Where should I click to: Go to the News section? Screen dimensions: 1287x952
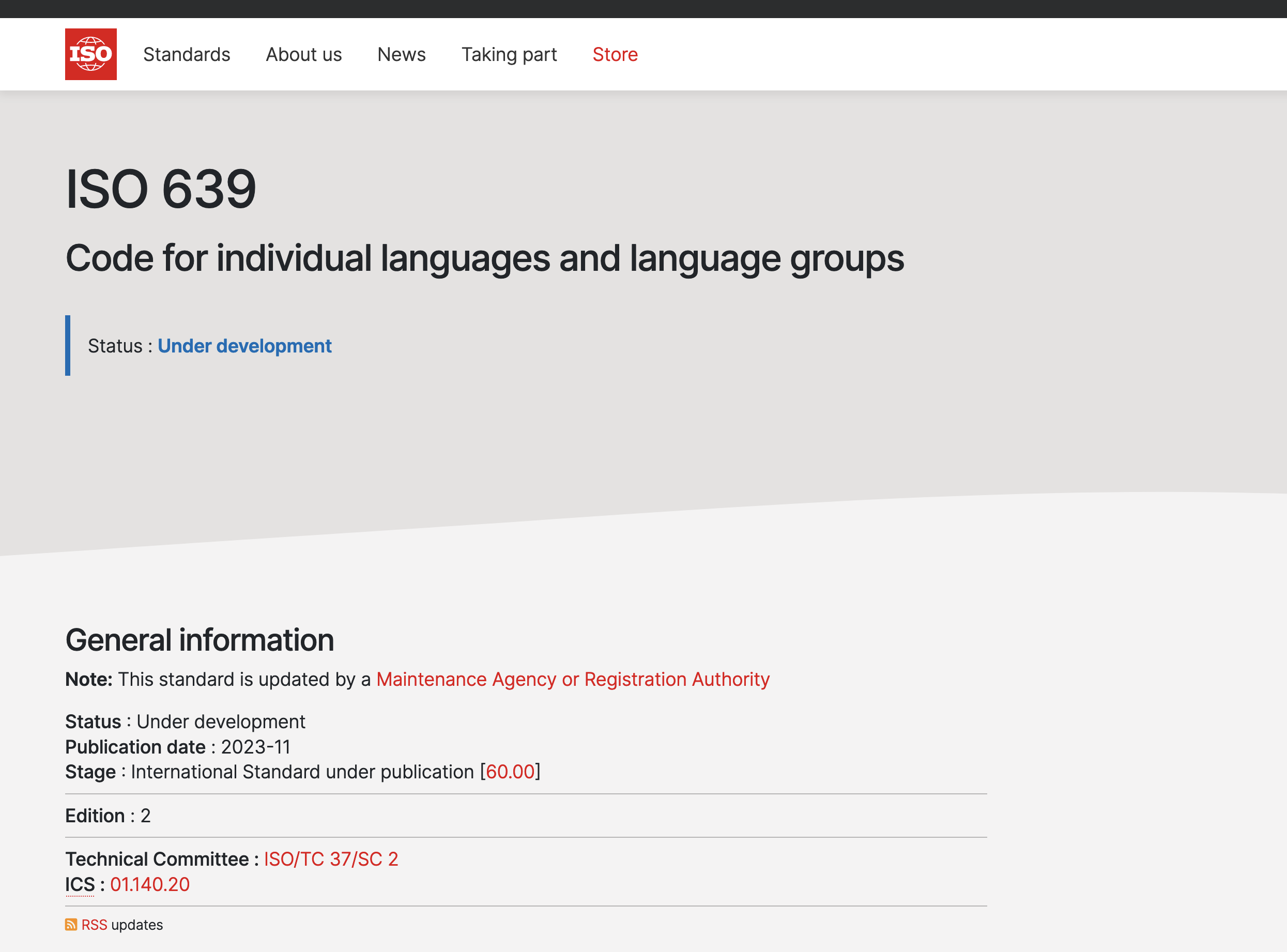(402, 54)
